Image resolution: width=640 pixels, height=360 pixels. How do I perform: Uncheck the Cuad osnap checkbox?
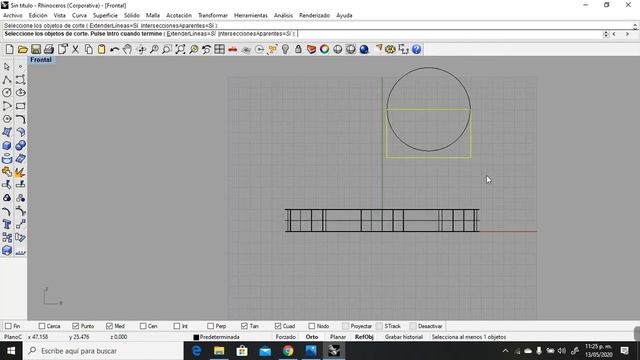coord(278,326)
